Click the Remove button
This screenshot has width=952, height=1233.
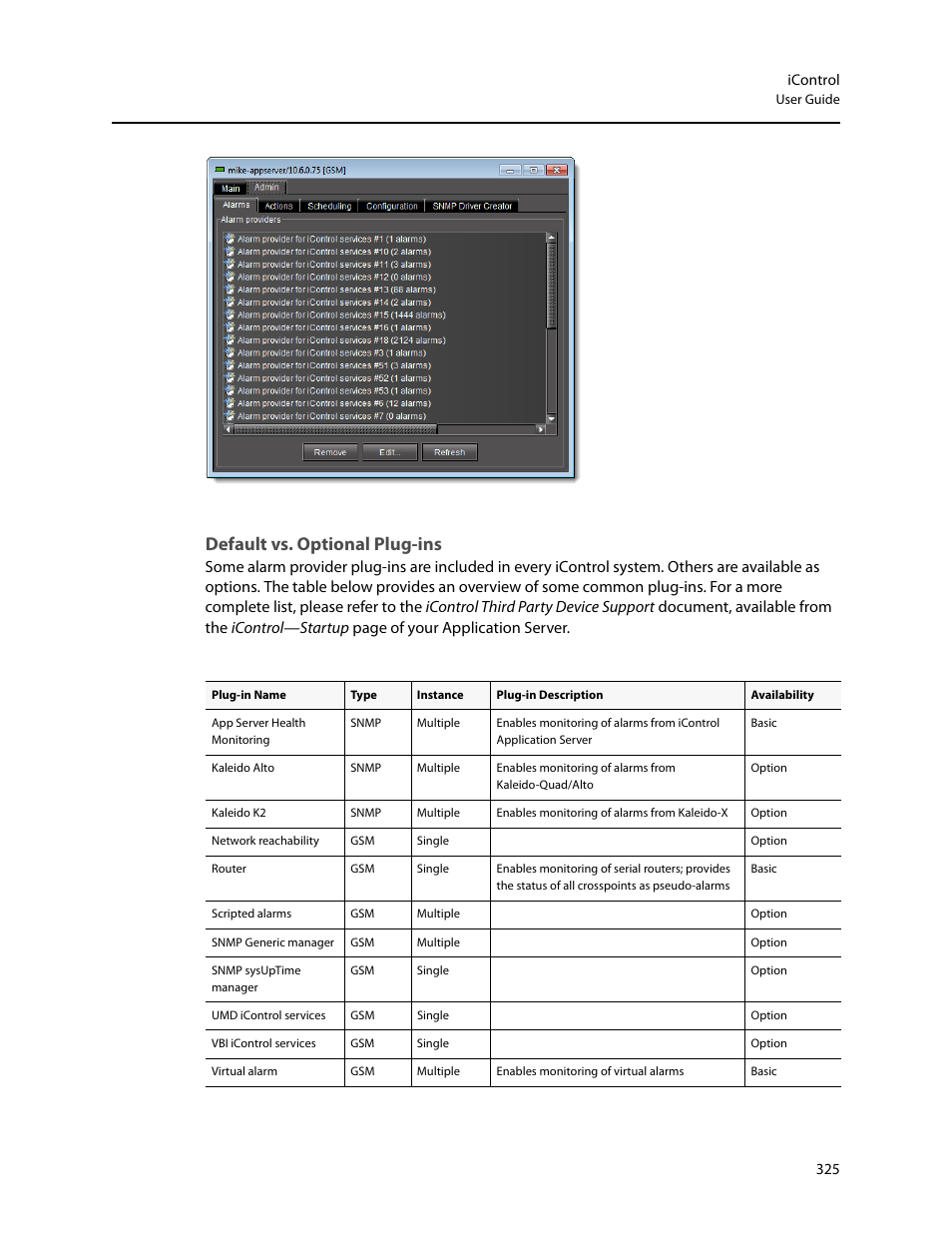tap(330, 452)
